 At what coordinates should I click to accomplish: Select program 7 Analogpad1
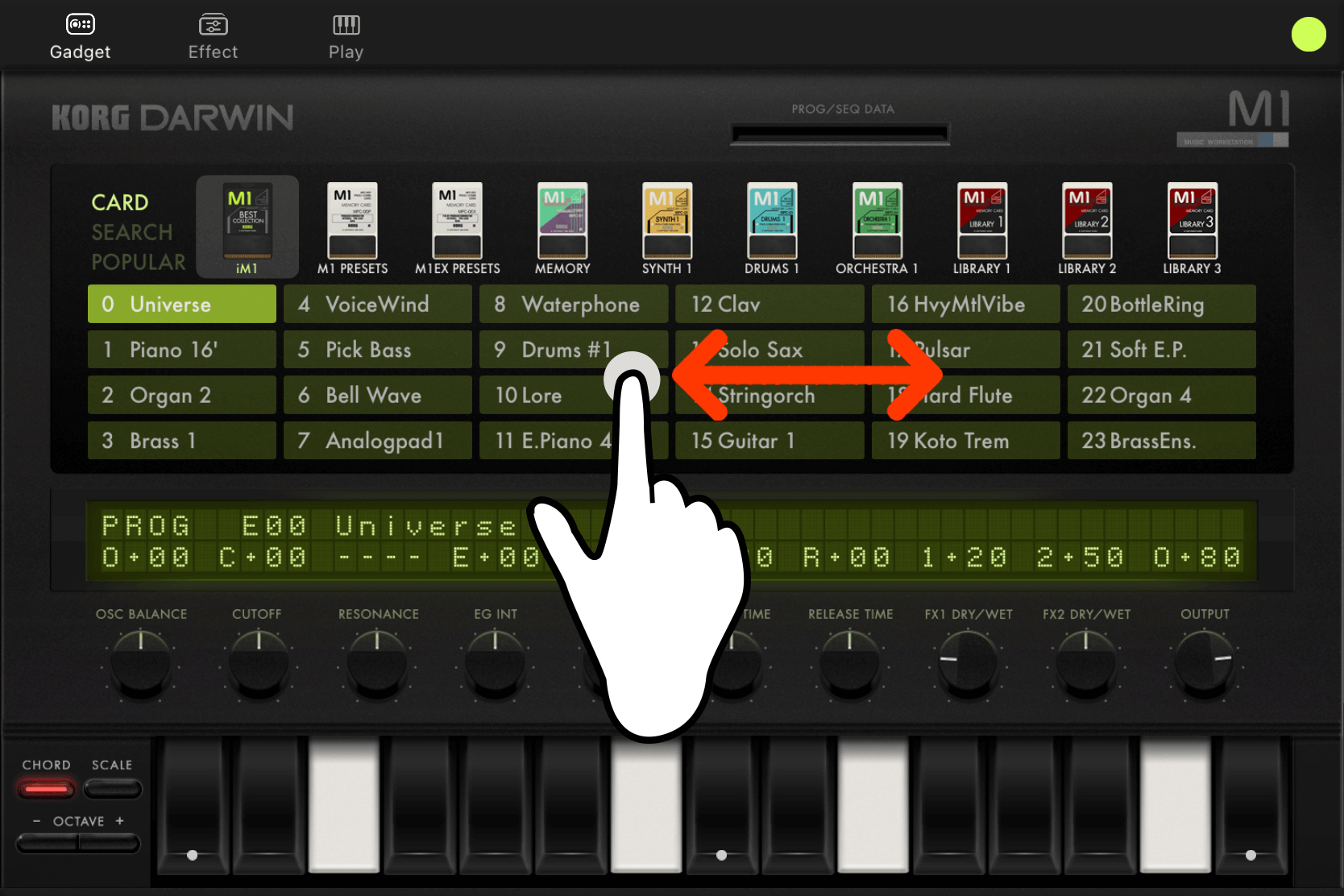pyautogui.click(x=378, y=441)
